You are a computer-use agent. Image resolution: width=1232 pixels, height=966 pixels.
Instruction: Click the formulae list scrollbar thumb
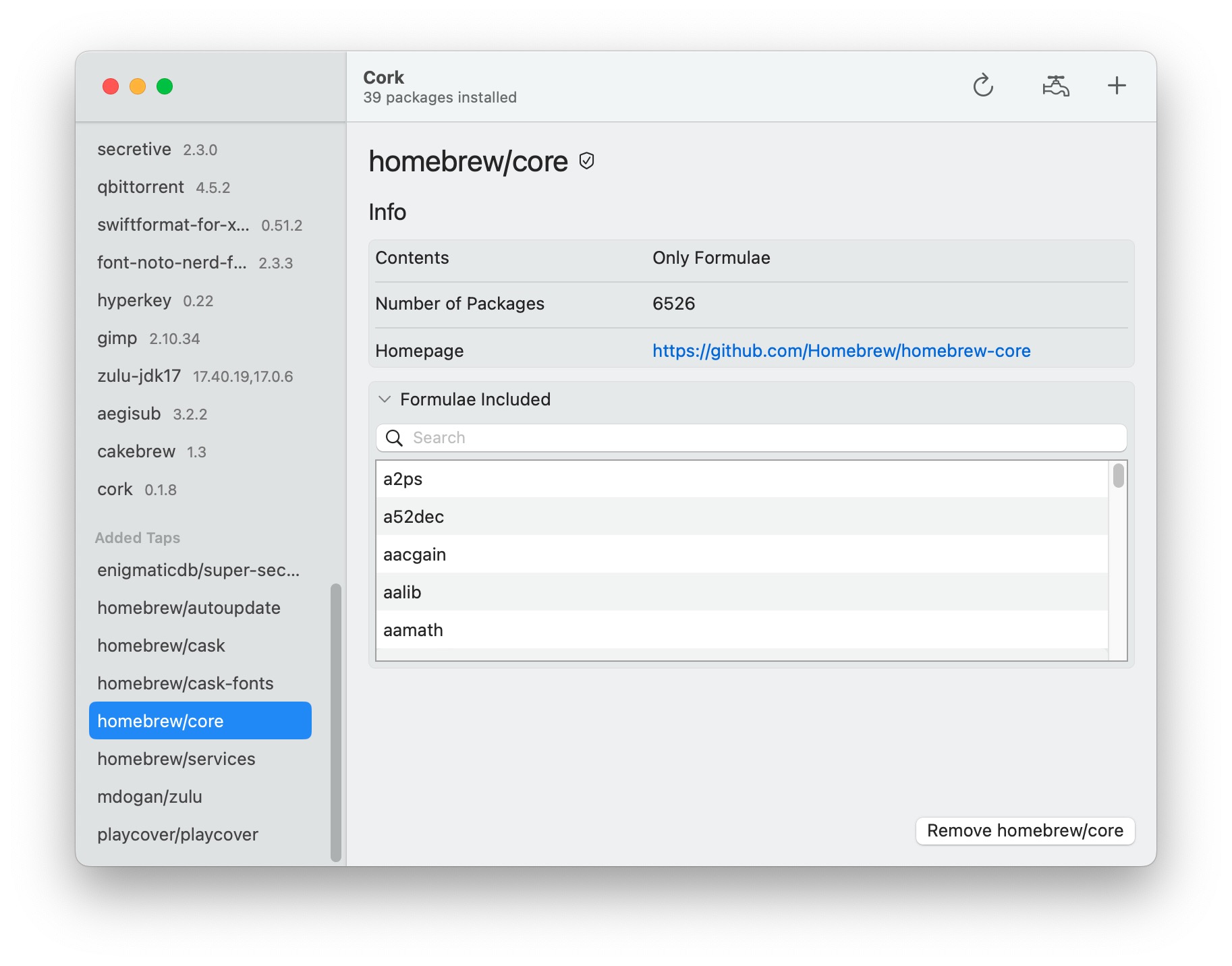[1118, 475]
